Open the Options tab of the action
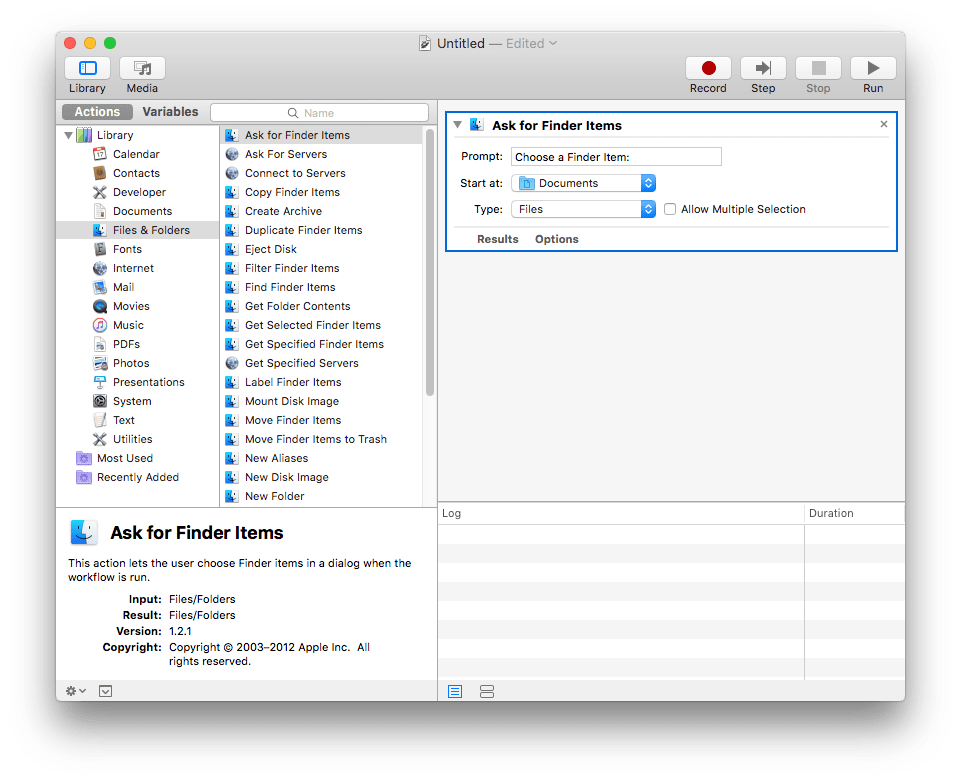Image resolution: width=961 pixels, height=781 pixels. tap(556, 239)
